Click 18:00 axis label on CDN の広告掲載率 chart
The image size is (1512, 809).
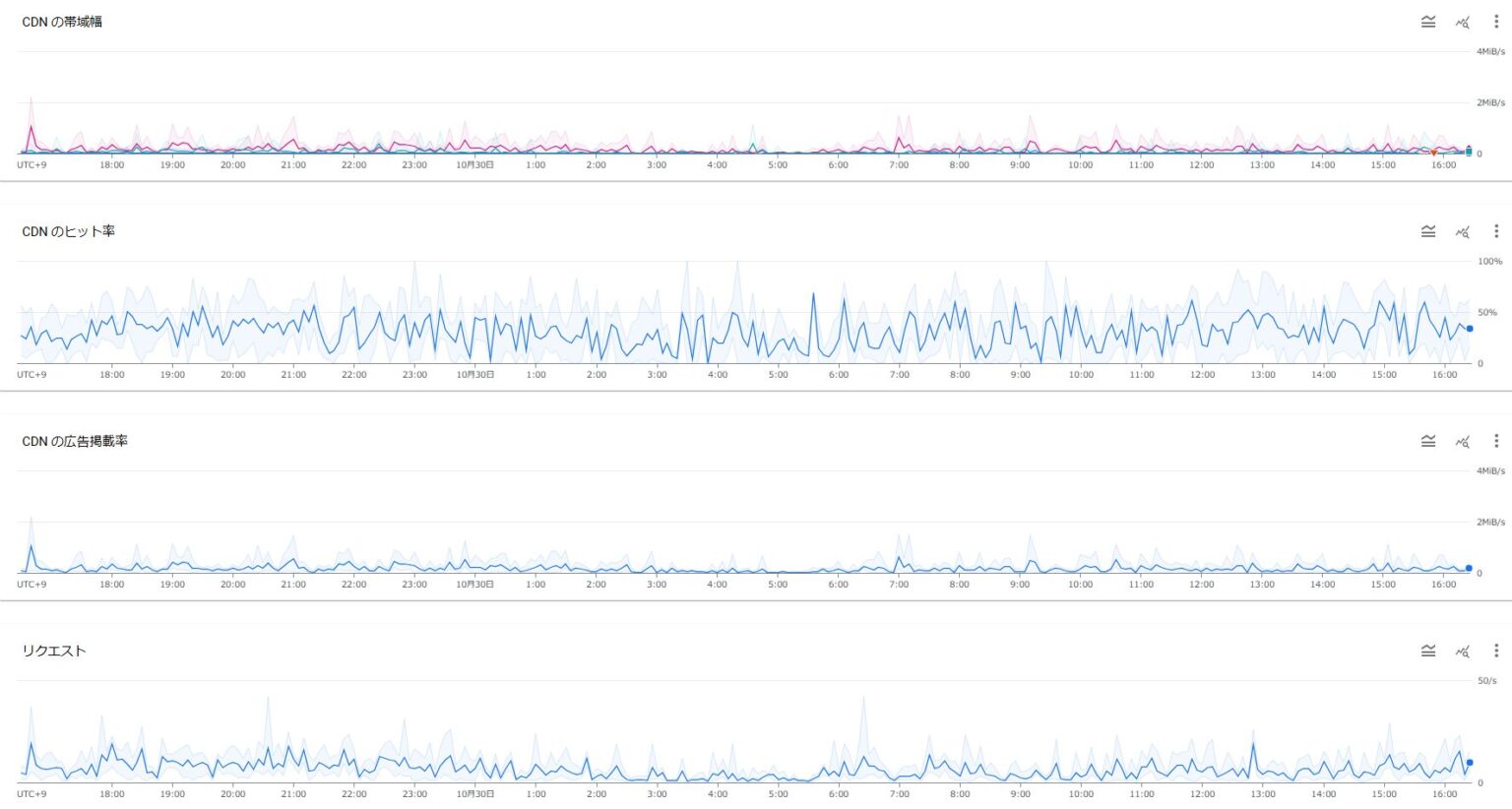(111, 585)
